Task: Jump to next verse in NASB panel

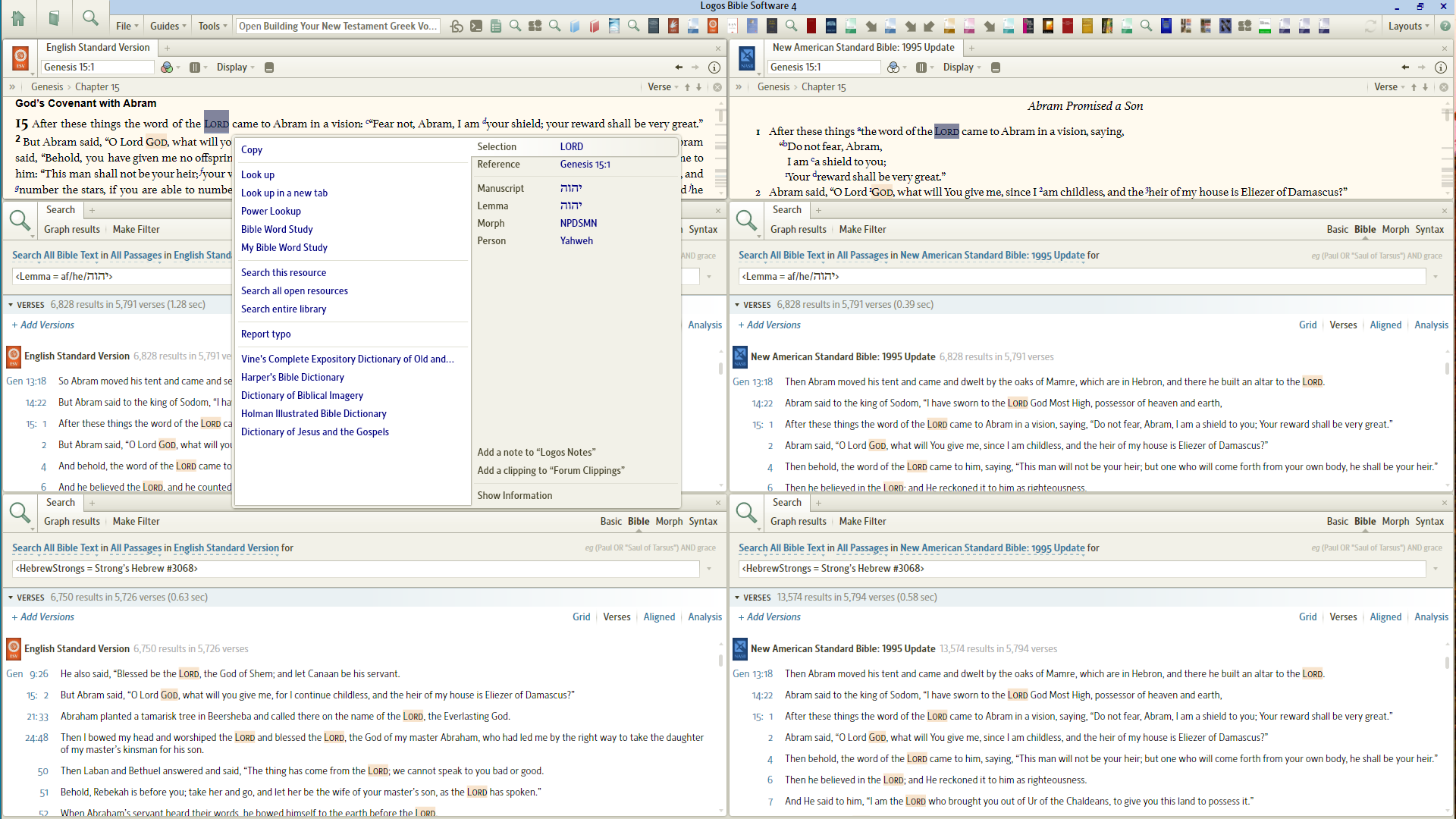Action: coord(1426,87)
